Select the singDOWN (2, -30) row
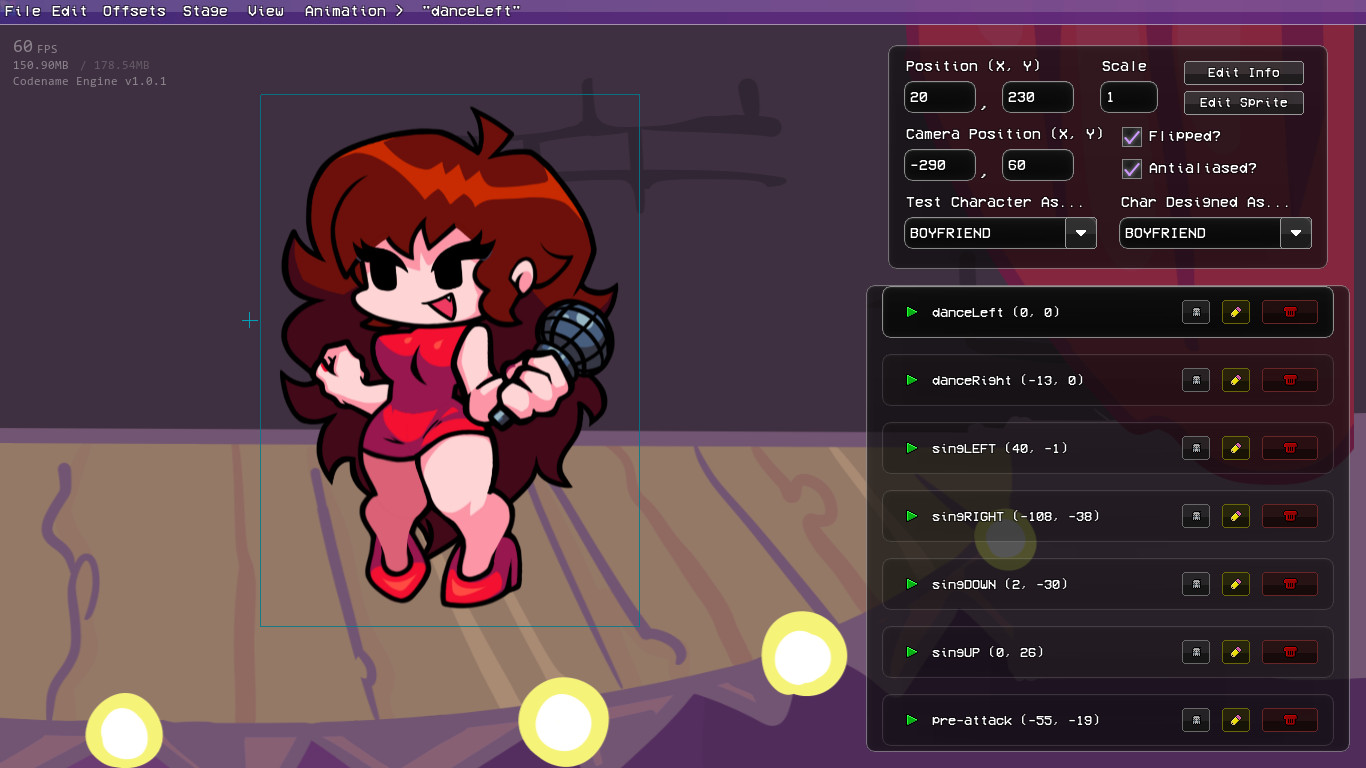Viewport: 1366px width, 768px height. tap(1108, 584)
